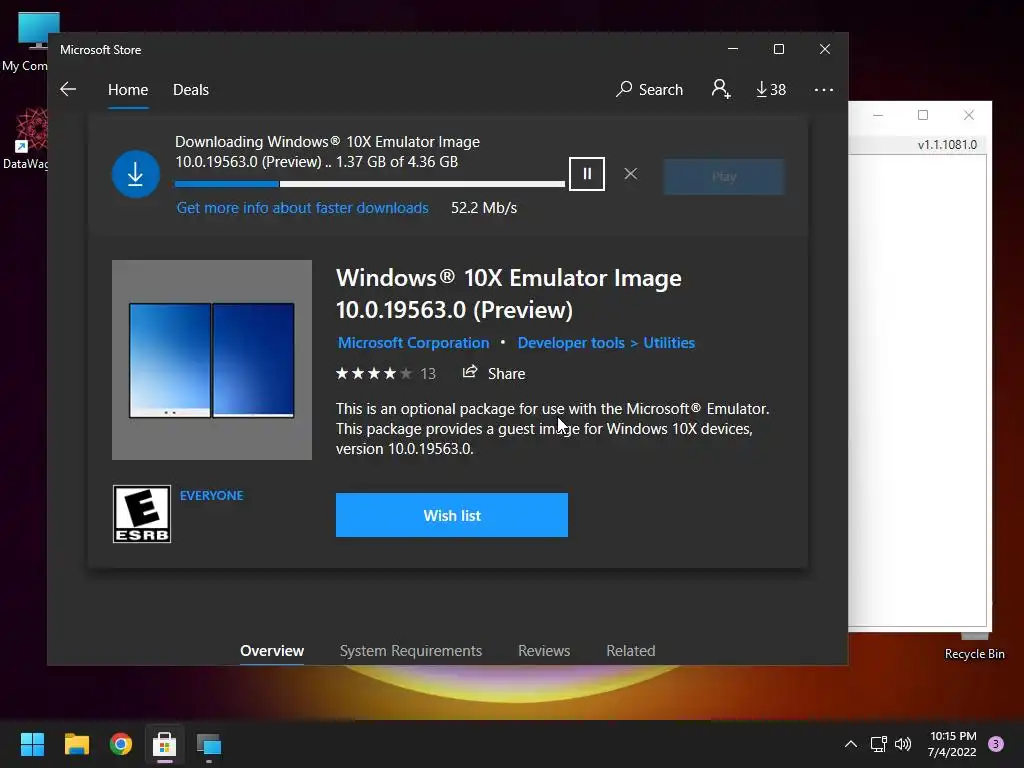Go back with the Store back arrow

coord(68,89)
